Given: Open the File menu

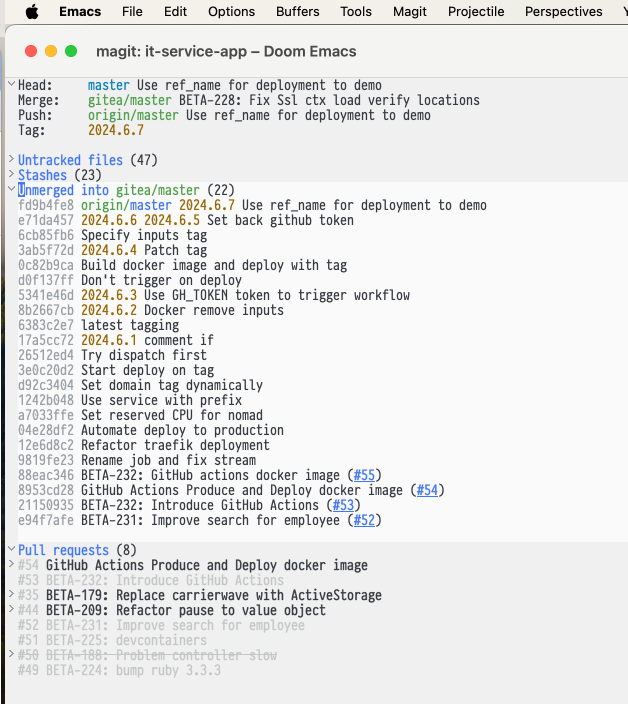Looking at the screenshot, I should (132, 12).
